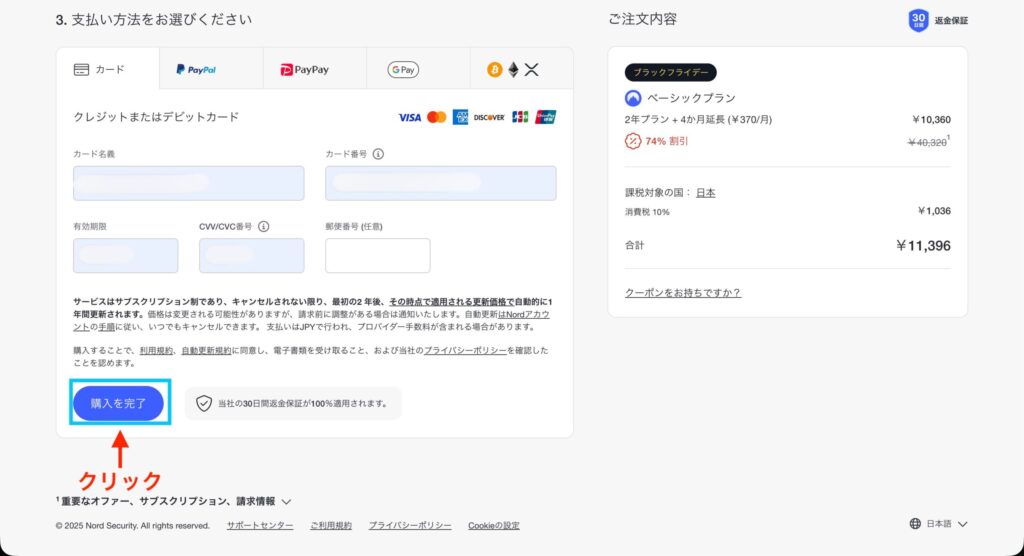Focus the 郵便番号 (任意) input box
The width and height of the screenshot is (1024, 556).
(377, 255)
